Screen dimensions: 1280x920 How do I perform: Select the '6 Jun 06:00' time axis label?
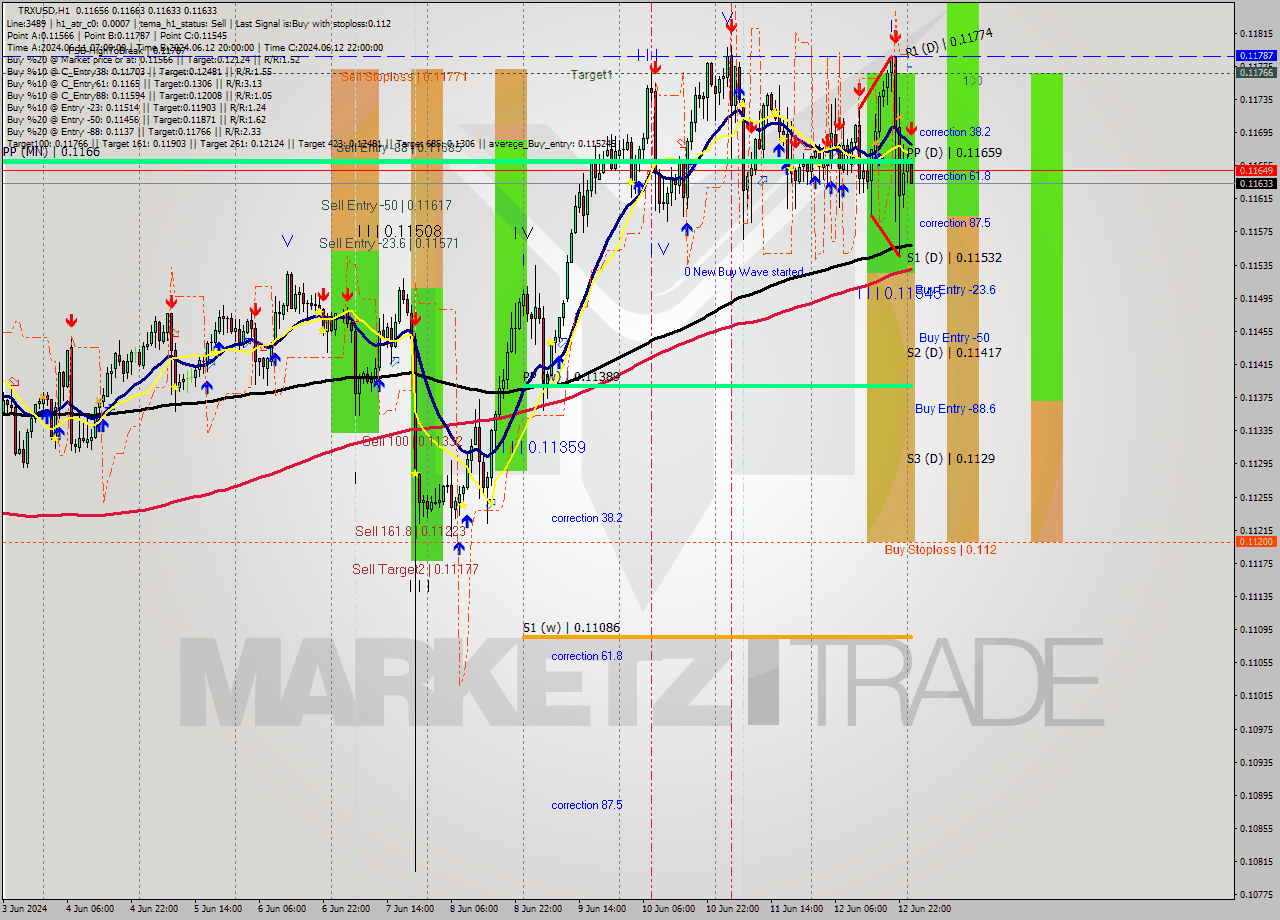pyautogui.click(x=282, y=909)
